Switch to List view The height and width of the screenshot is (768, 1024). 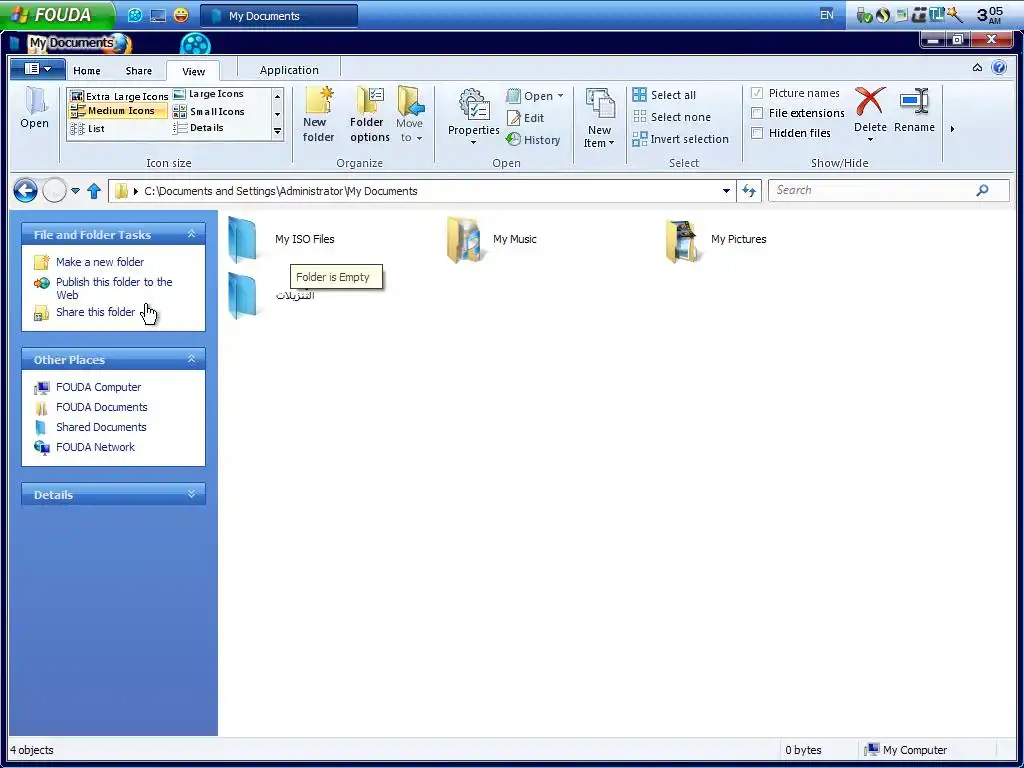tap(88, 129)
